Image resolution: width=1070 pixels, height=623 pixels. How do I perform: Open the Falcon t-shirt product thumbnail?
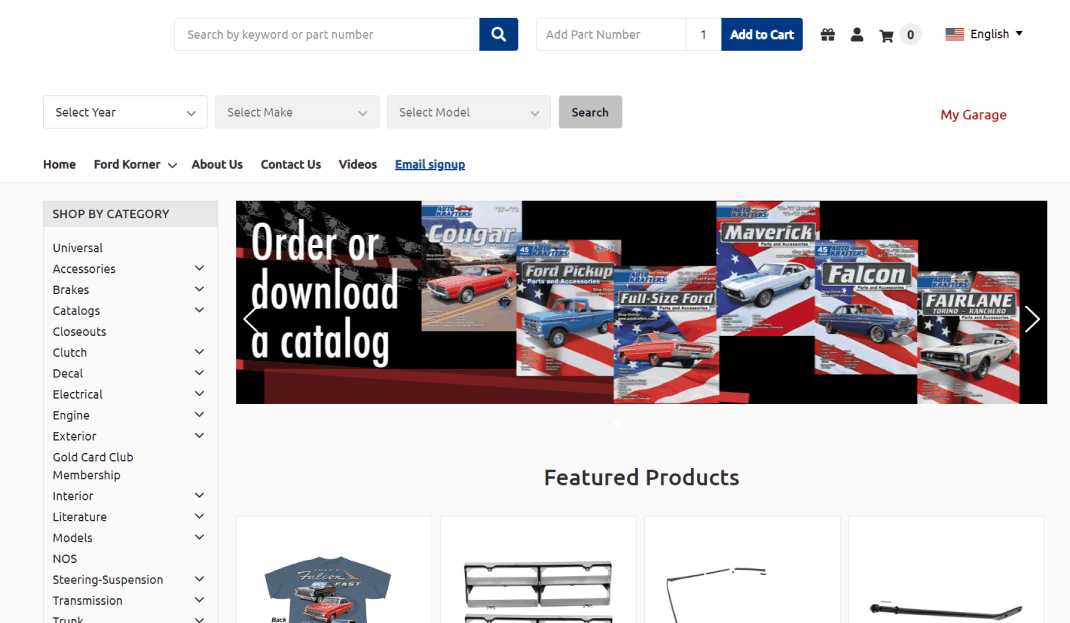328,588
